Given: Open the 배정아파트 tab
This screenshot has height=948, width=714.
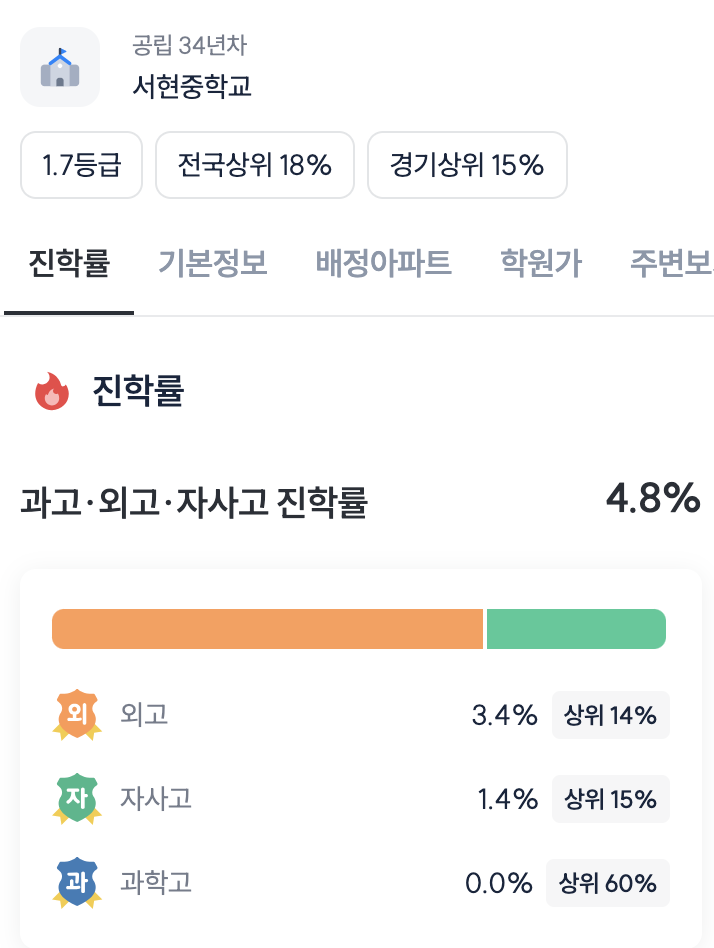Looking at the screenshot, I should pos(384,264).
